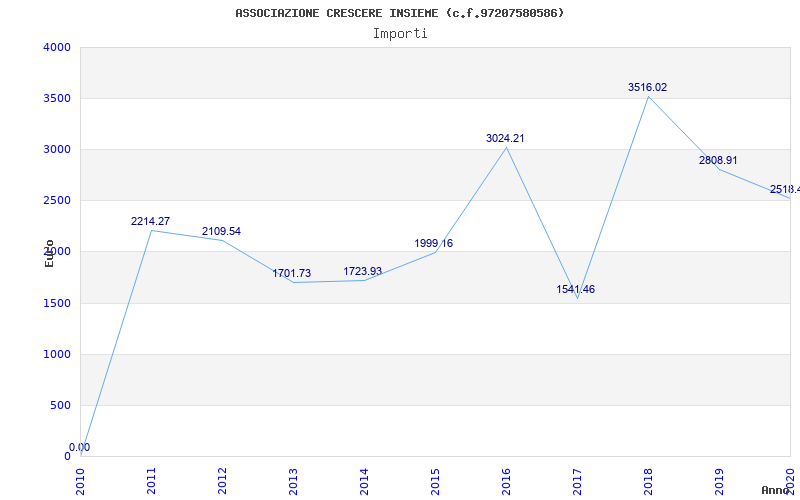800x500 pixels.
Task: Click the Importi subtitle
Action: click(x=400, y=34)
